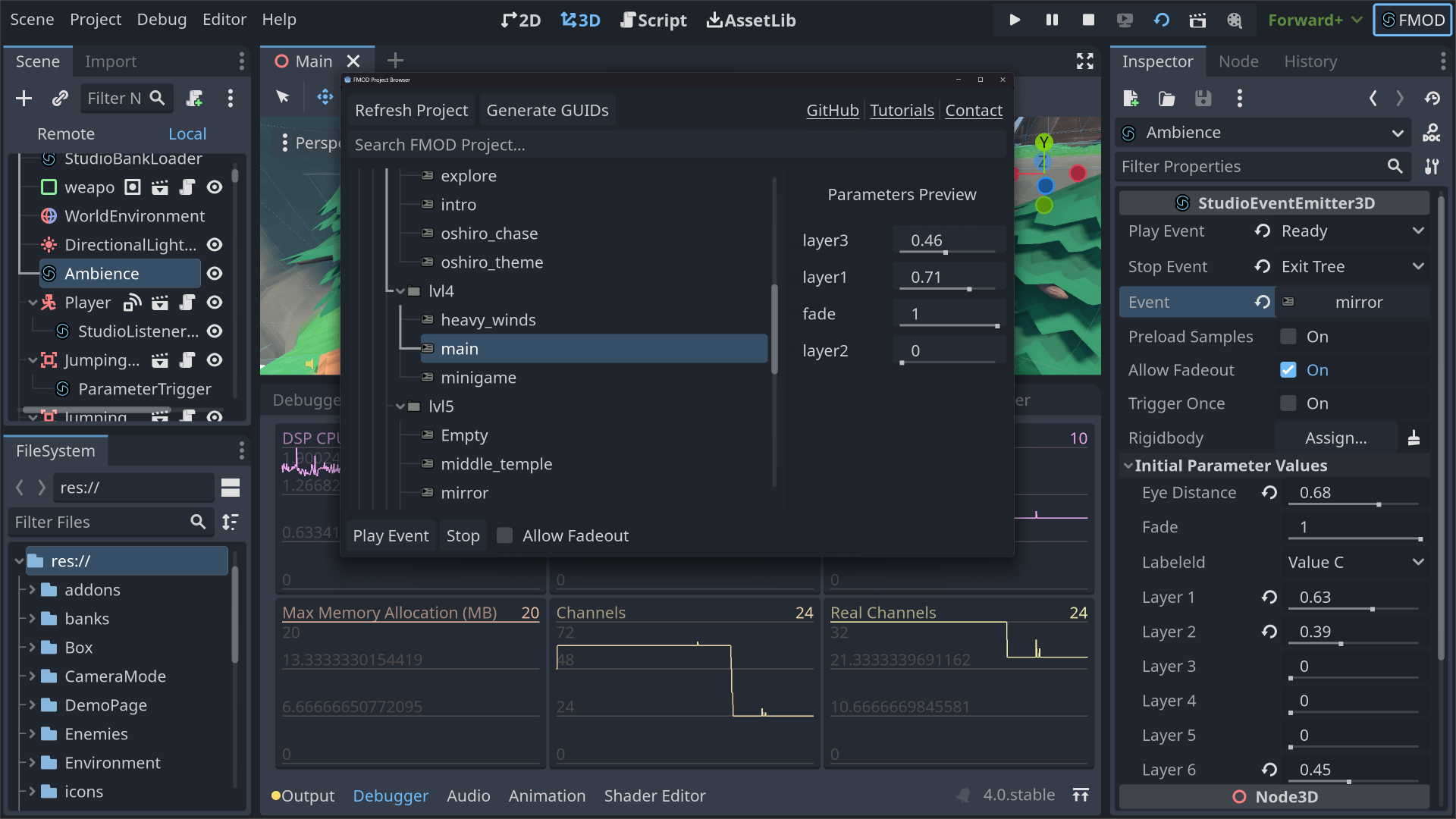The height and width of the screenshot is (819, 1456).
Task: Switch to the Node tab
Action: 1238,61
